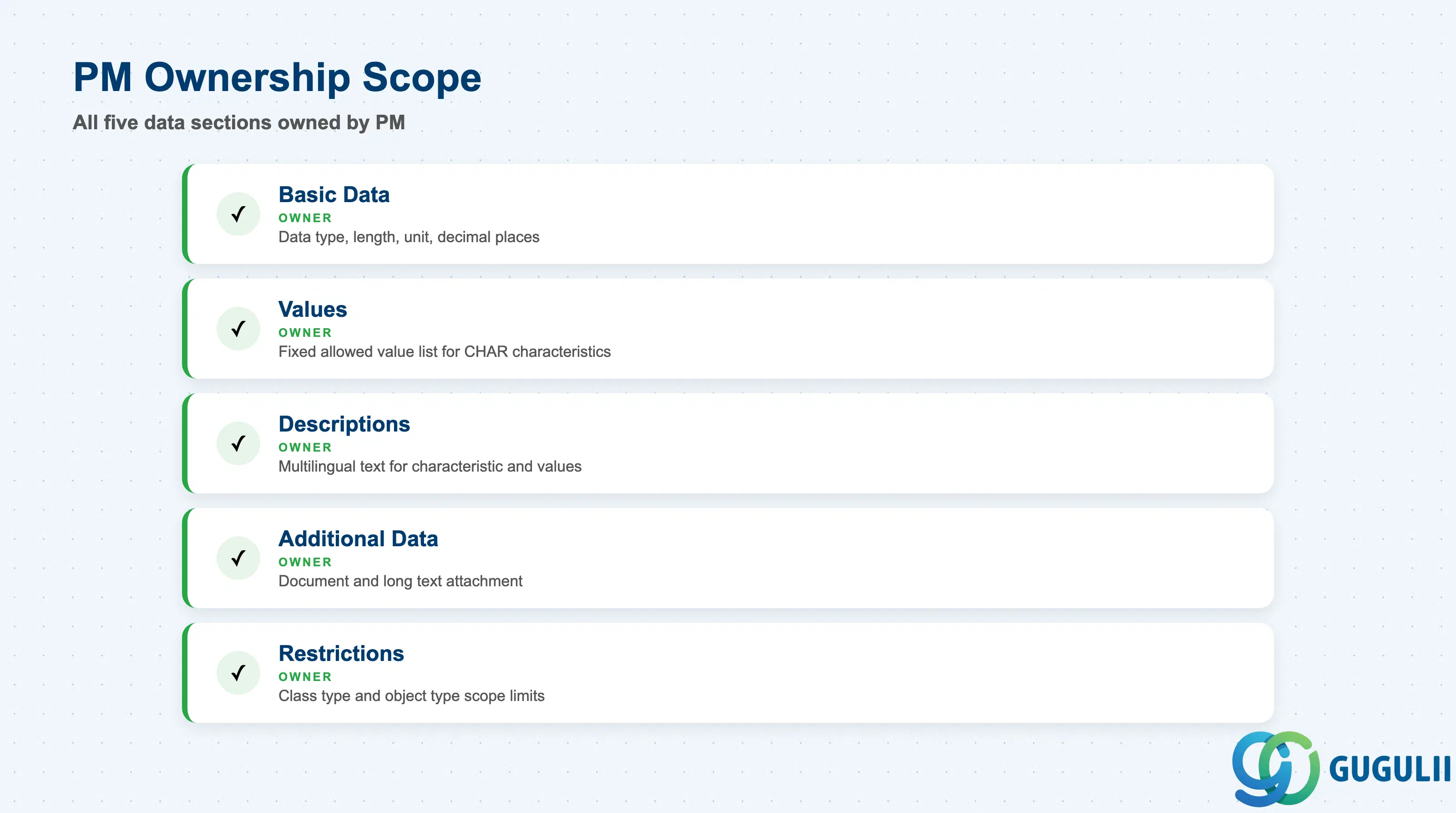Click the checkmark icon beside Basic Data
The height and width of the screenshot is (813, 1456).
click(x=238, y=214)
